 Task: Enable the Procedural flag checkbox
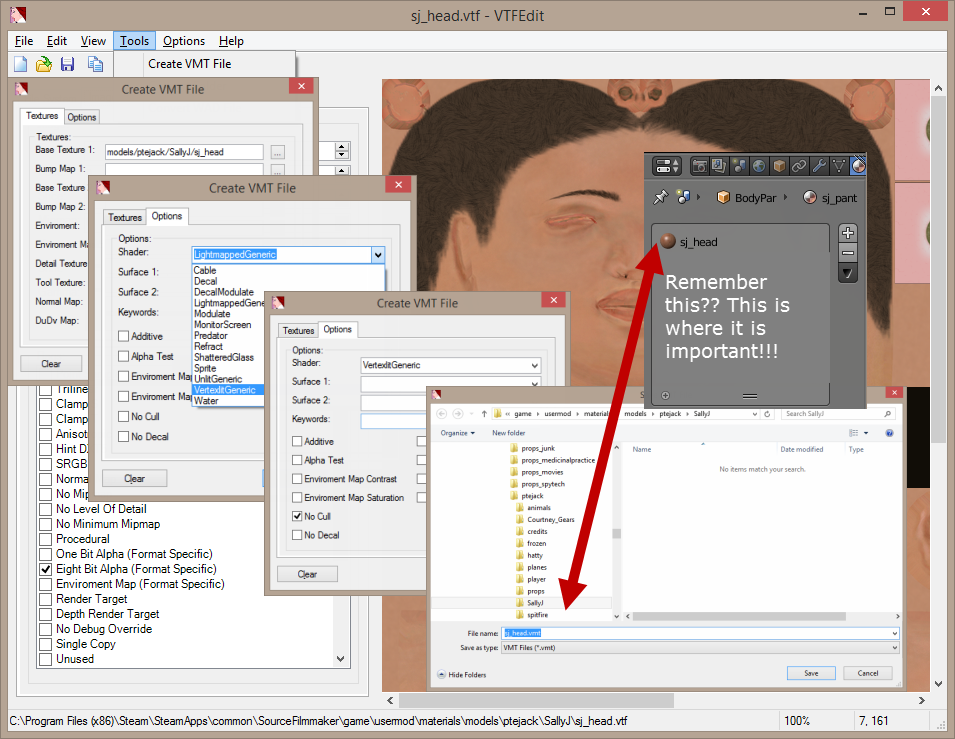[45, 539]
